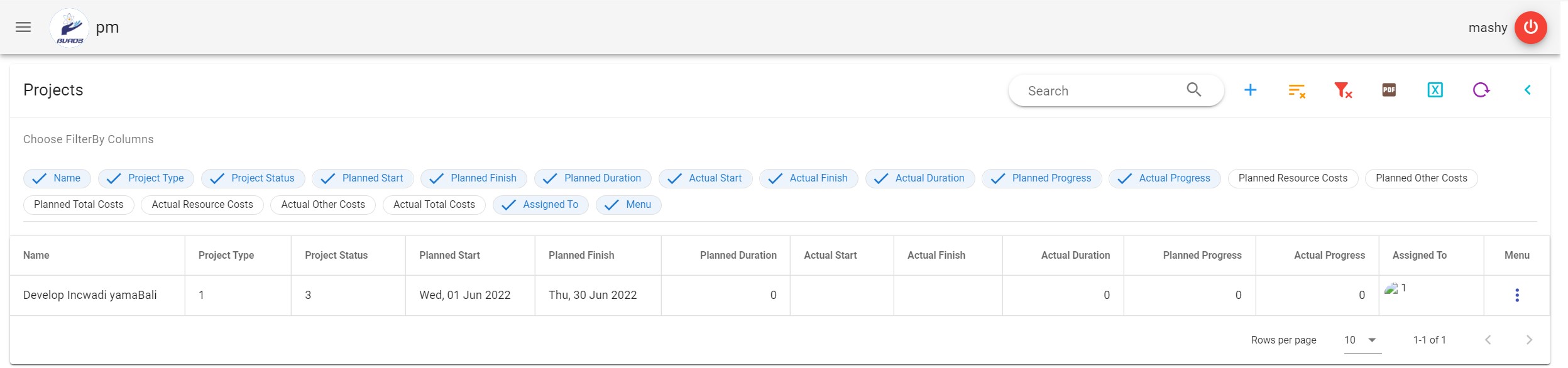Enable the Planned Resource Costs filter chip
This screenshot has width=1568, height=368.
pos(1292,178)
